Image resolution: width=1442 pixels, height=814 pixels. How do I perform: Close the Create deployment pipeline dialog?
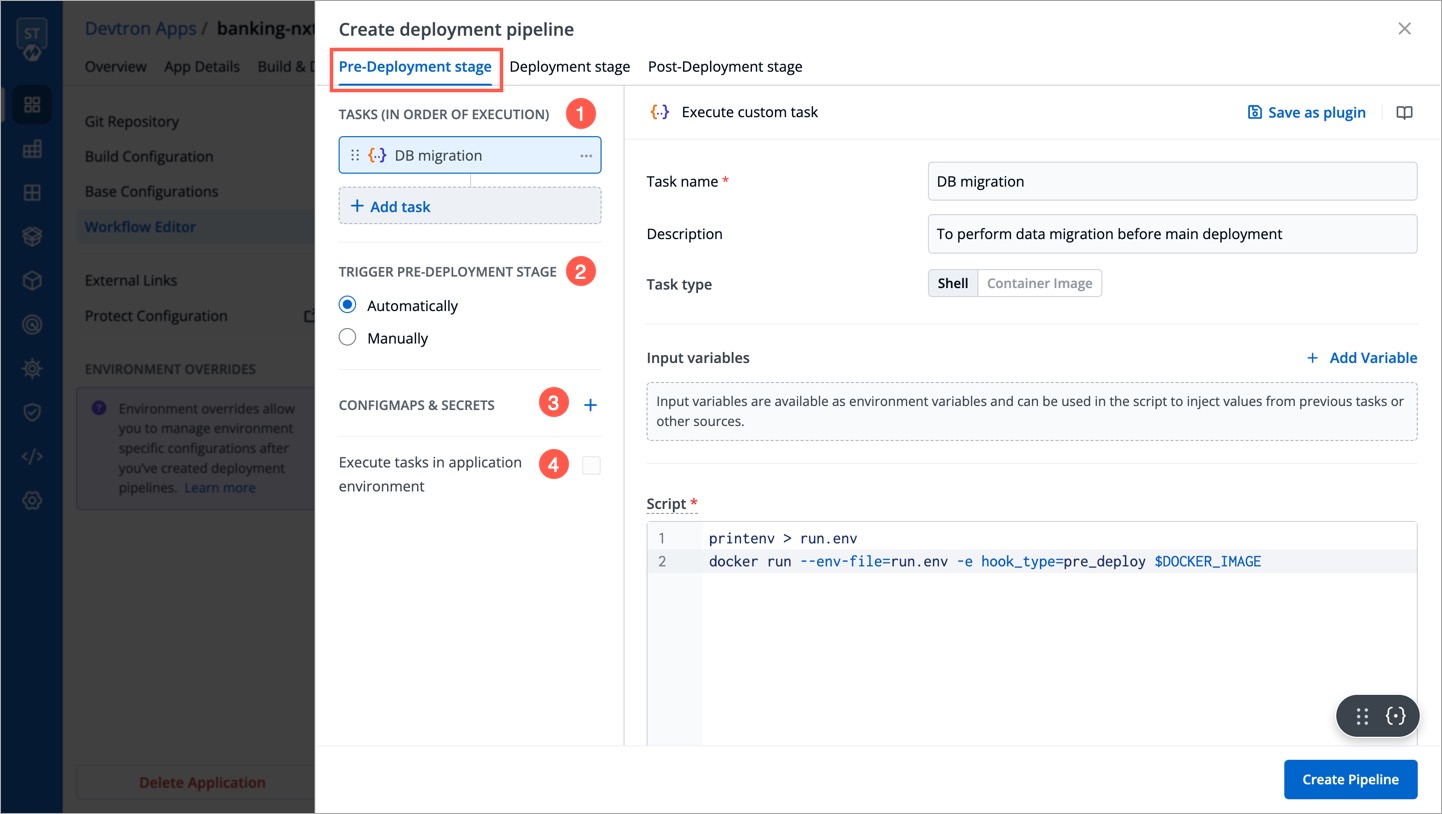click(1404, 29)
